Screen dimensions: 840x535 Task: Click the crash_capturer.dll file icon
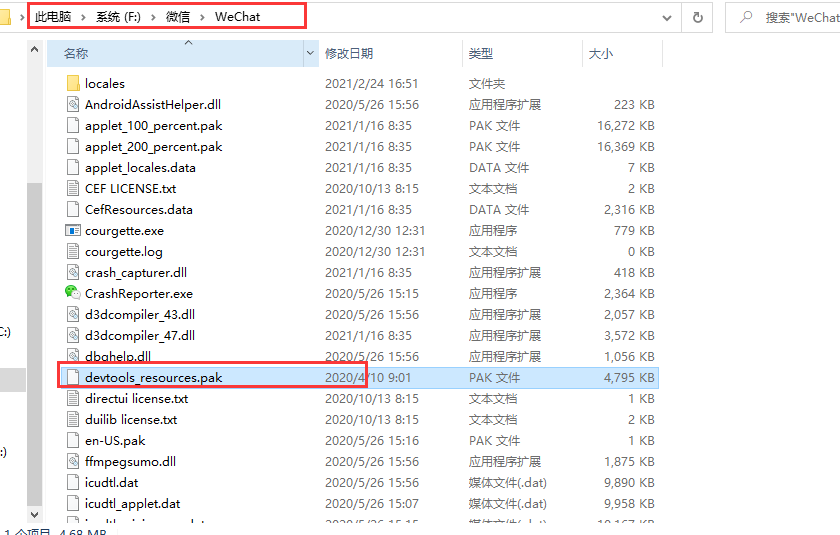73,272
